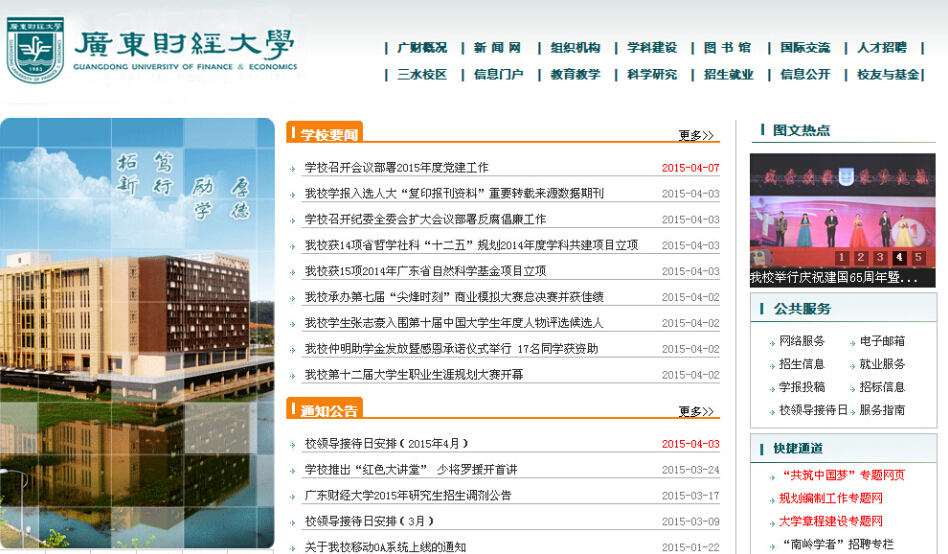
Task: Open the 大学章程建设专题网 quick link
Action: point(830,522)
